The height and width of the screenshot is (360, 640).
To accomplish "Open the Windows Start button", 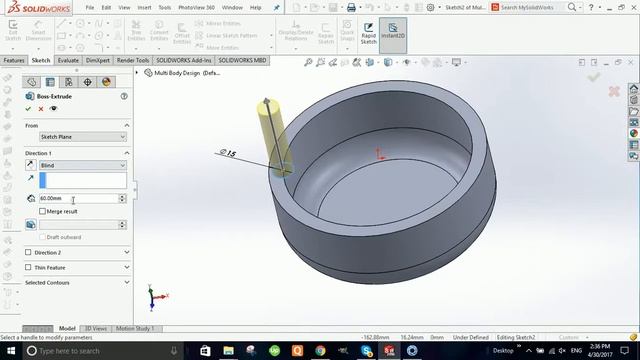I will click(x=11, y=351).
